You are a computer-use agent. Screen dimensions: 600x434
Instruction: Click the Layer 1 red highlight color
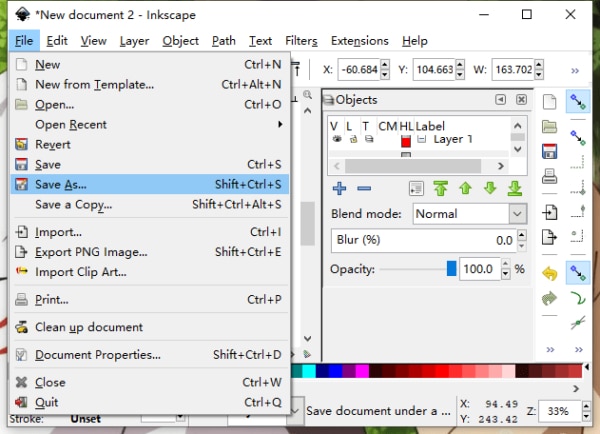(x=406, y=141)
